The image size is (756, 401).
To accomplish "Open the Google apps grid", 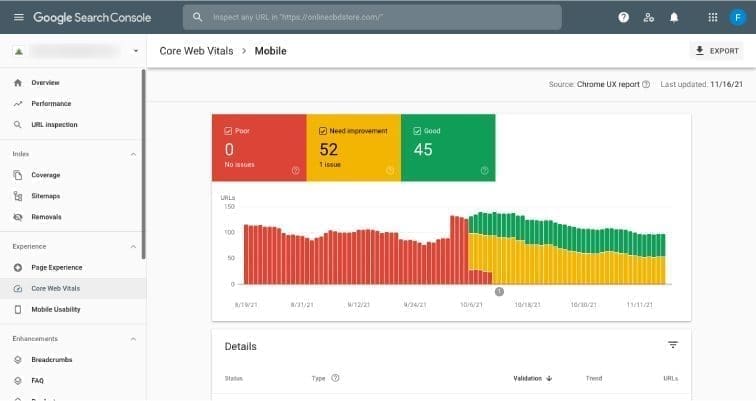I will pyautogui.click(x=712, y=18).
